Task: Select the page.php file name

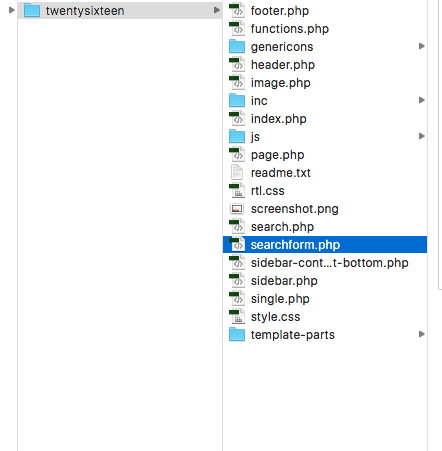Action: (278, 155)
